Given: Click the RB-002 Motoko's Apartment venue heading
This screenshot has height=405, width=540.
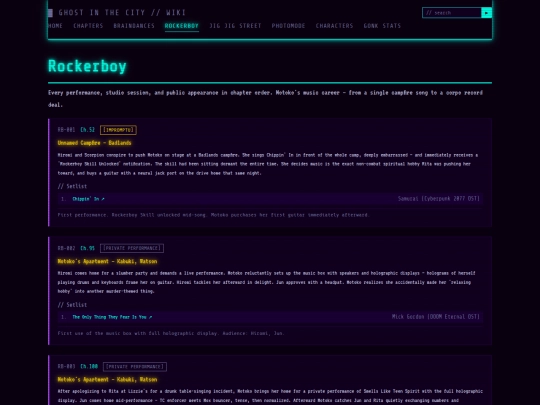Looking at the screenshot, I should (x=107, y=261).
